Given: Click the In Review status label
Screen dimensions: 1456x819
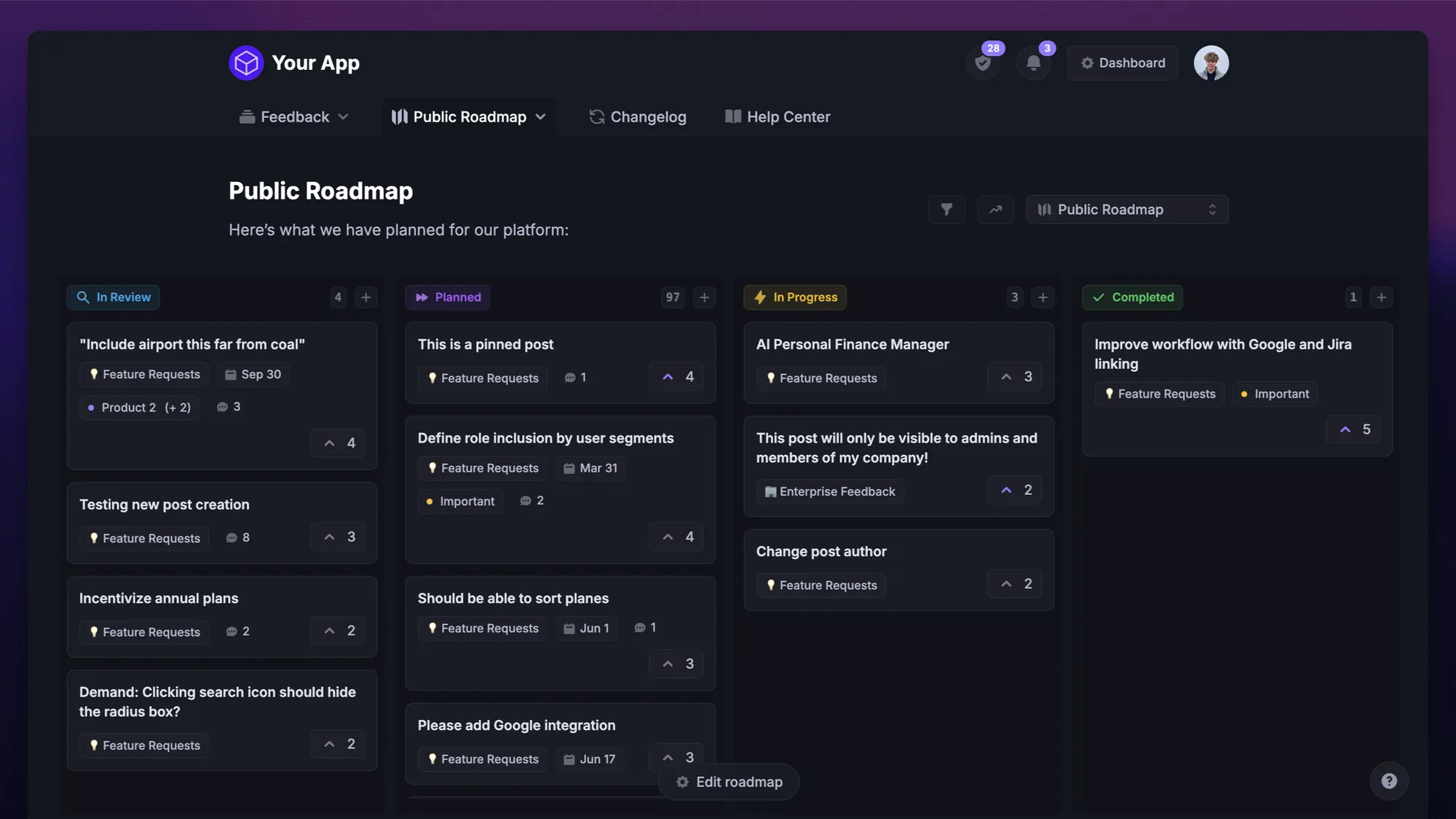Looking at the screenshot, I should coord(114,297).
